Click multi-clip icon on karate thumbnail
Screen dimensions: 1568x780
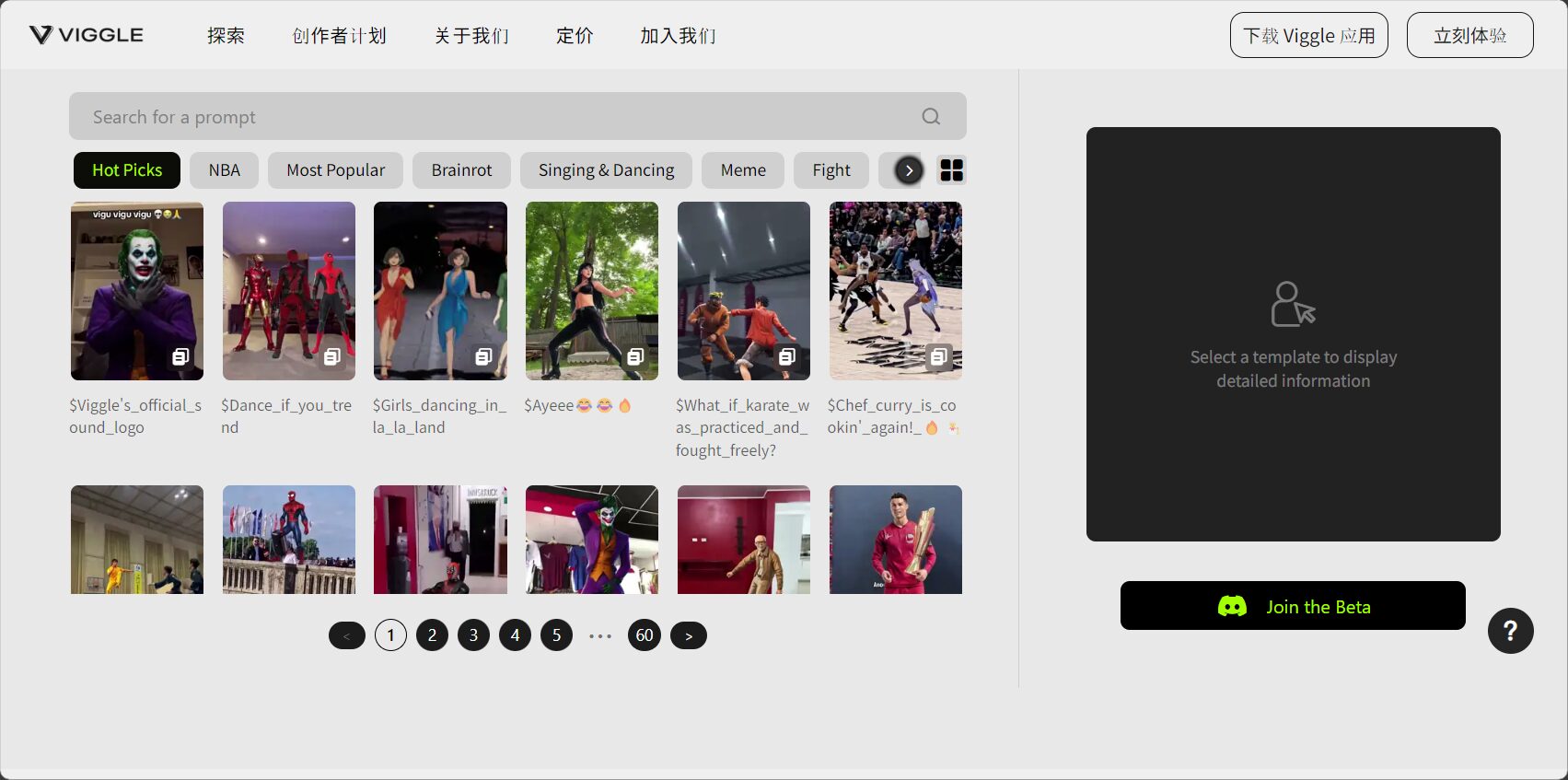[787, 356]
